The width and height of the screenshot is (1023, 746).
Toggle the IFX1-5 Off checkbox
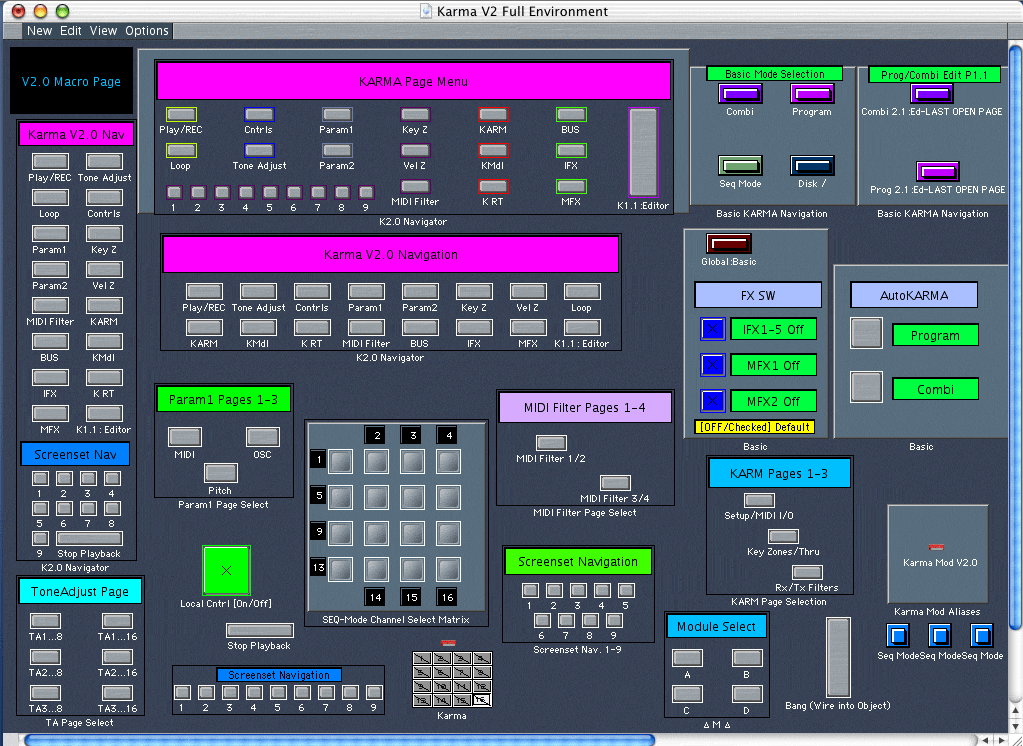712,329
